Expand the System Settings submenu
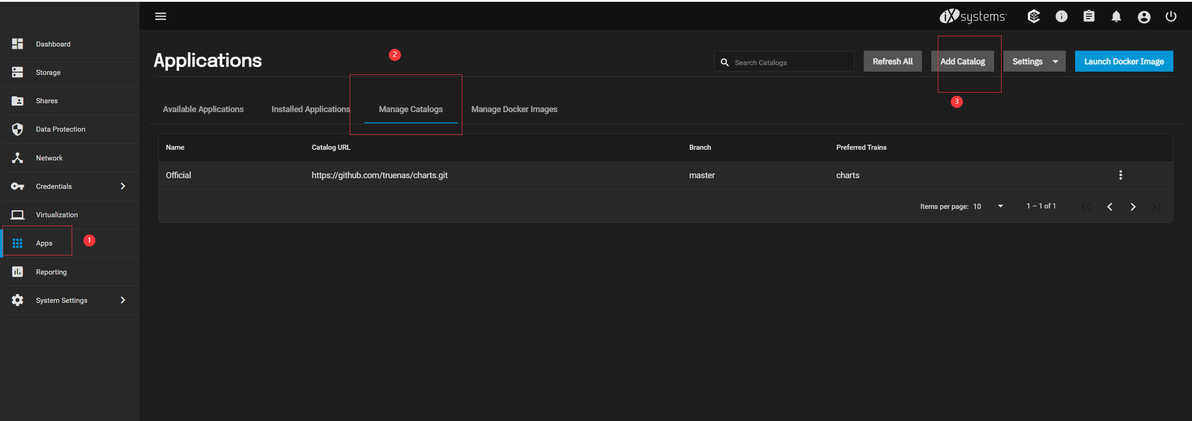The image size is (1192, 421). (x=123, y=300)
